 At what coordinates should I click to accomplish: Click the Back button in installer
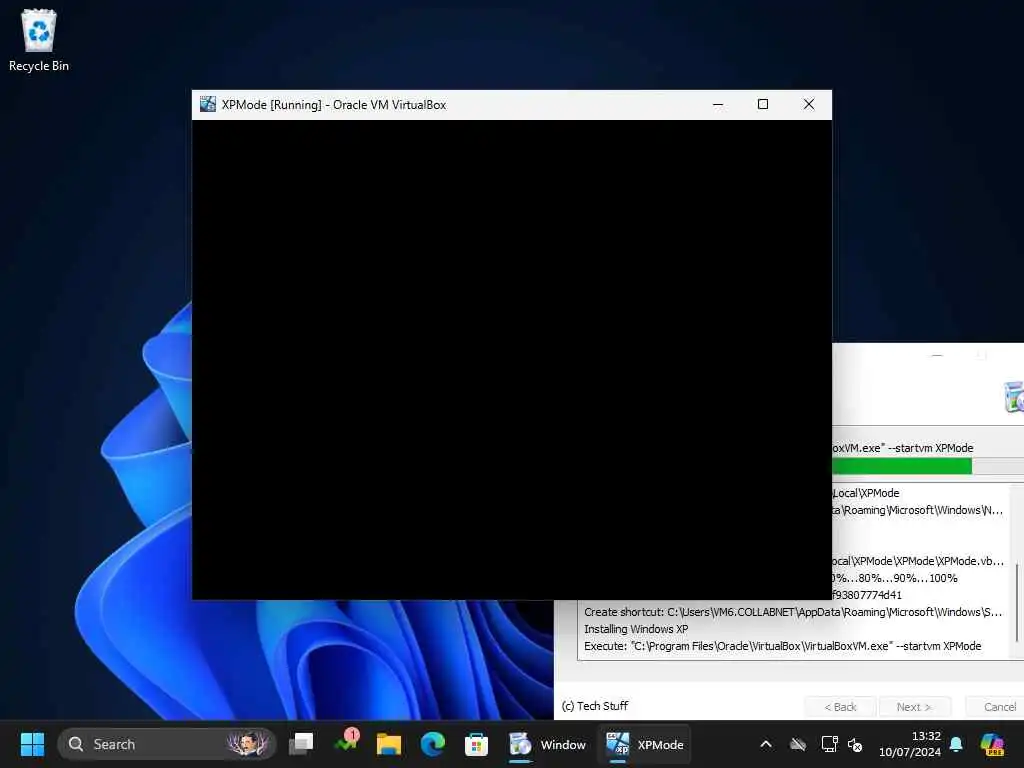(840, 707)
